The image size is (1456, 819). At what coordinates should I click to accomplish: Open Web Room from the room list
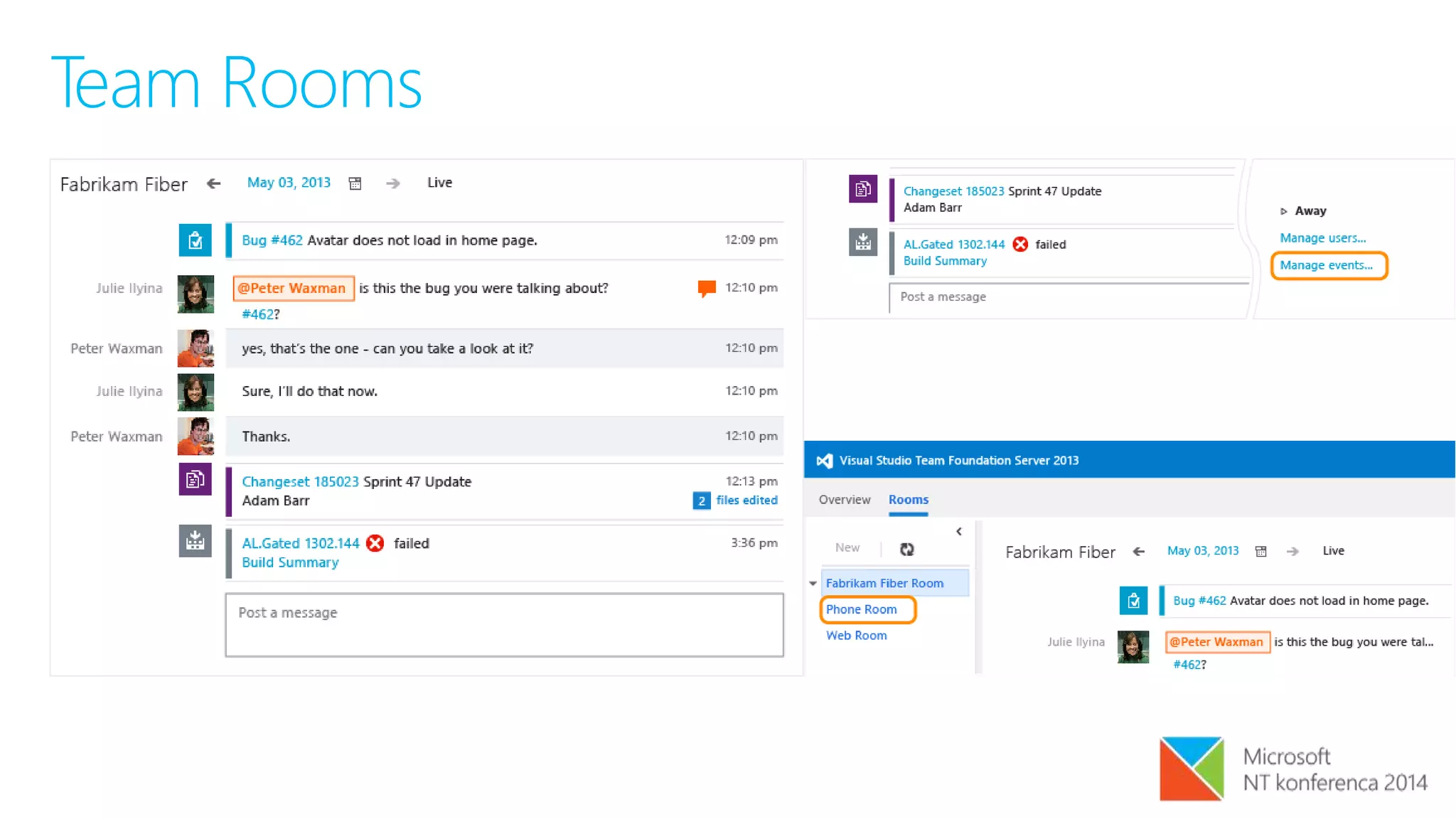856,636
